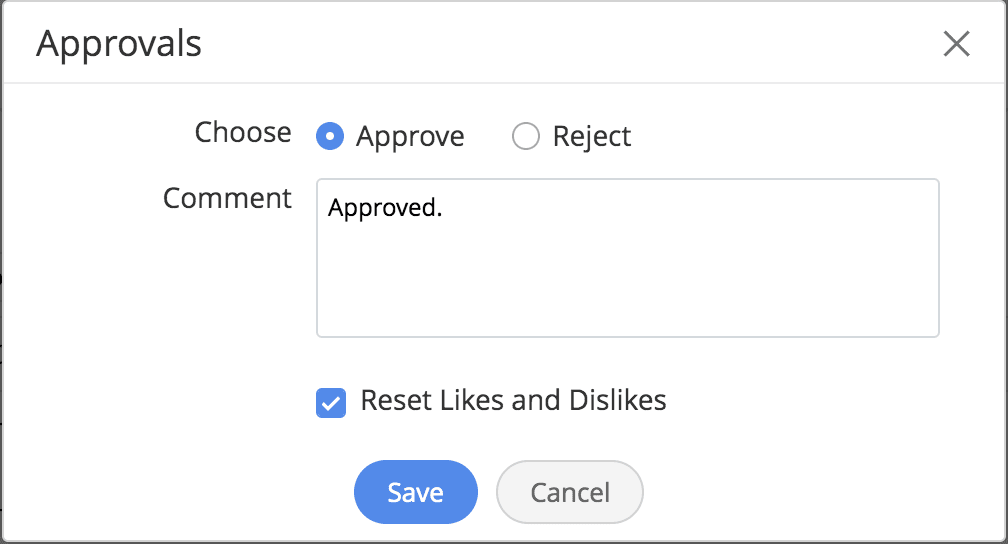1008x544 pixels.
Task: Select the Approve radio button
Action: [x=330, y=136]
